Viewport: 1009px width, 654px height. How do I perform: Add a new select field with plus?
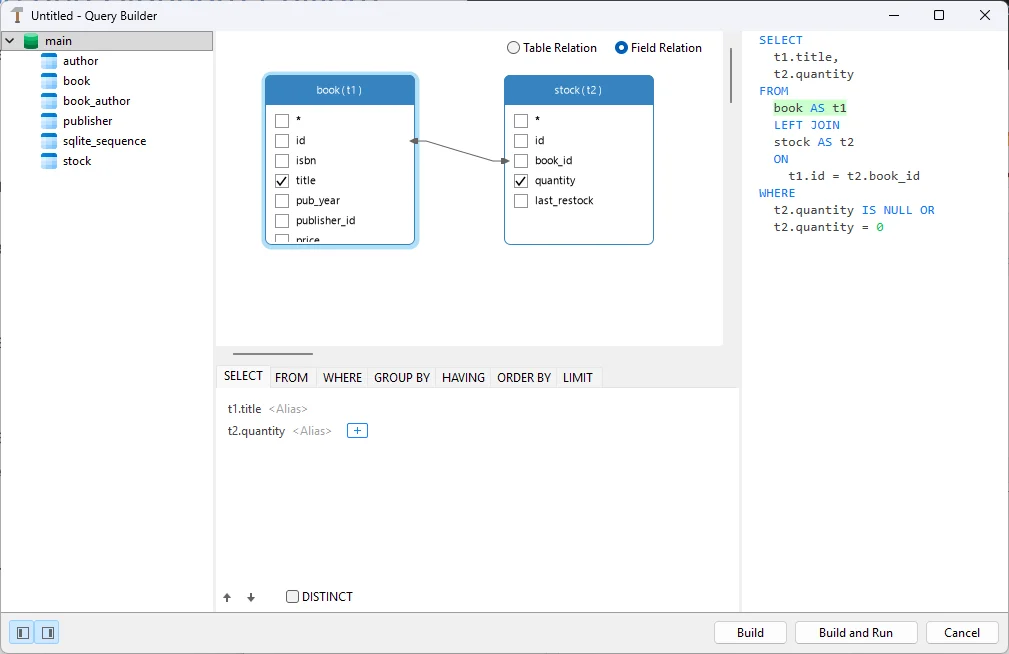tap(357, 431)
